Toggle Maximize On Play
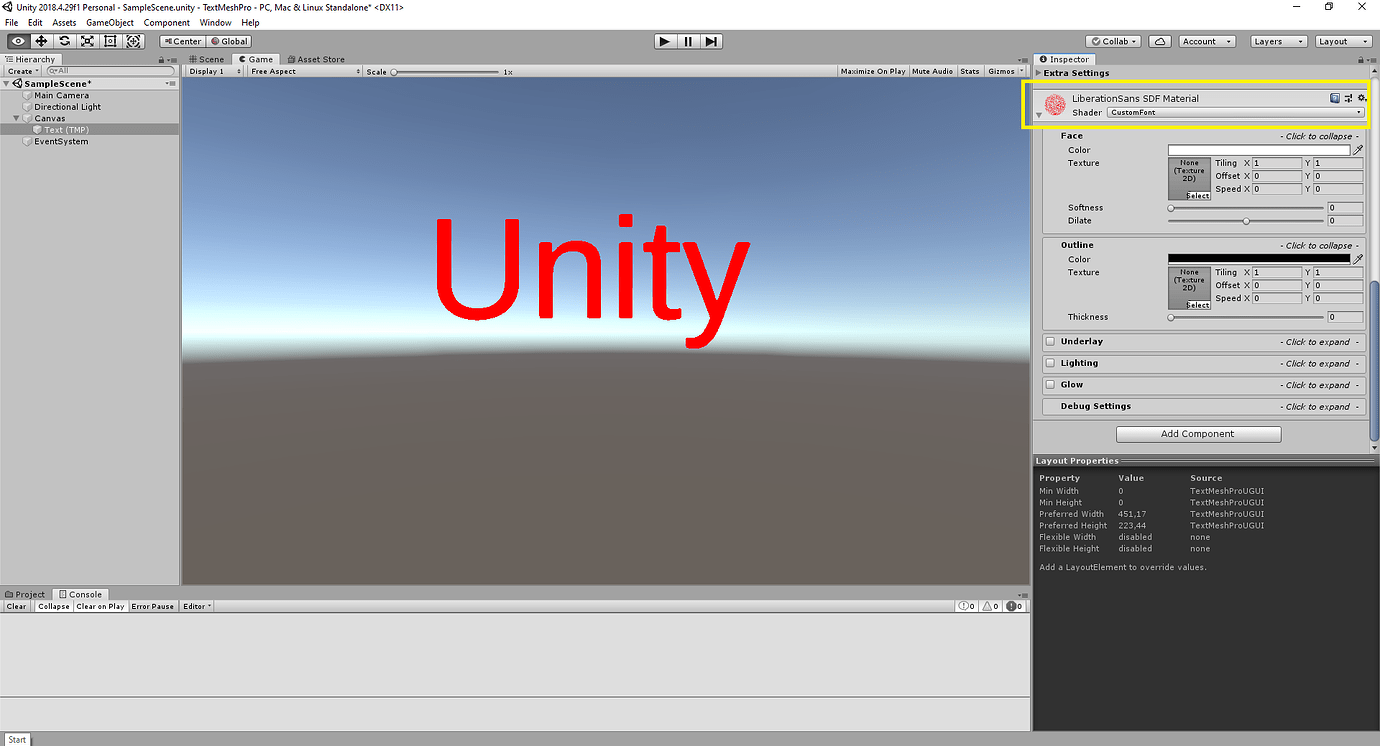Screen dimensions: 1380x746 click(x=873, y=71)
